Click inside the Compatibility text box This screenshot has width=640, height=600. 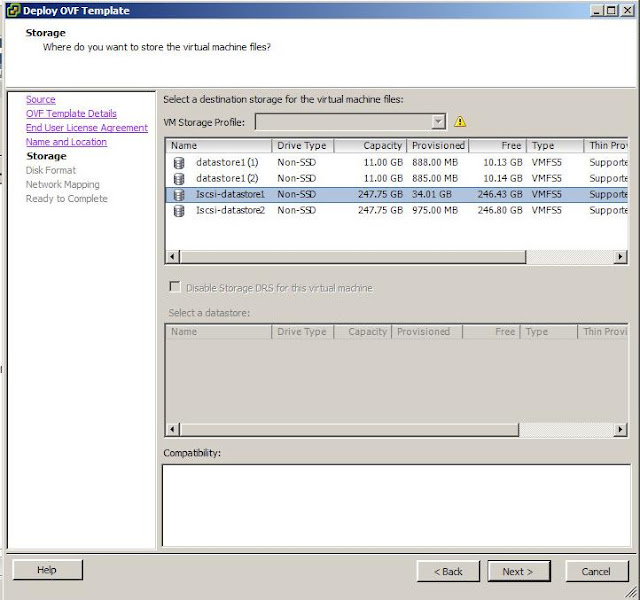point(396,505)
